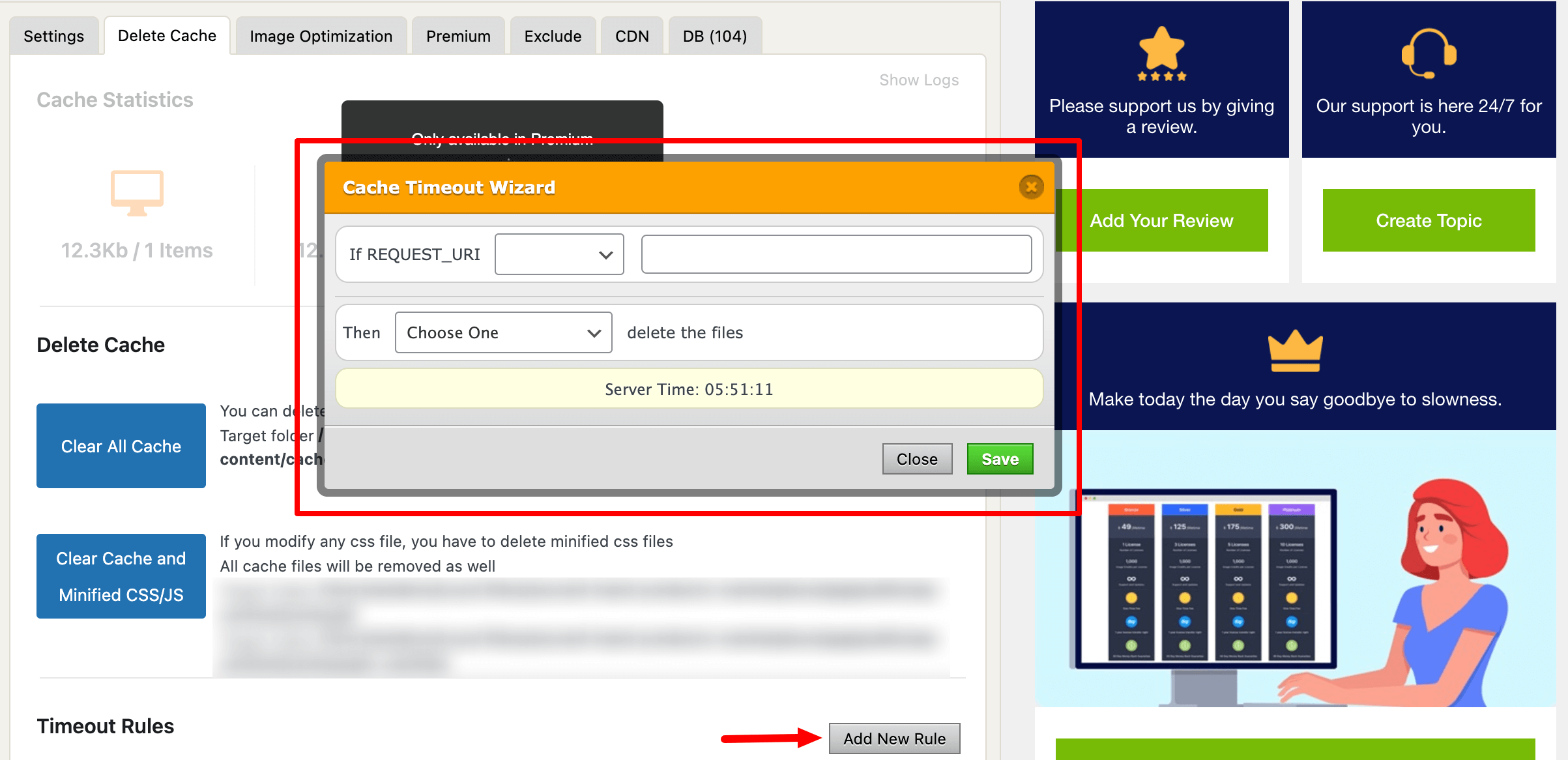Open the Show Logs link
The image size is (1568, 760).
click(x=919, y=80)
